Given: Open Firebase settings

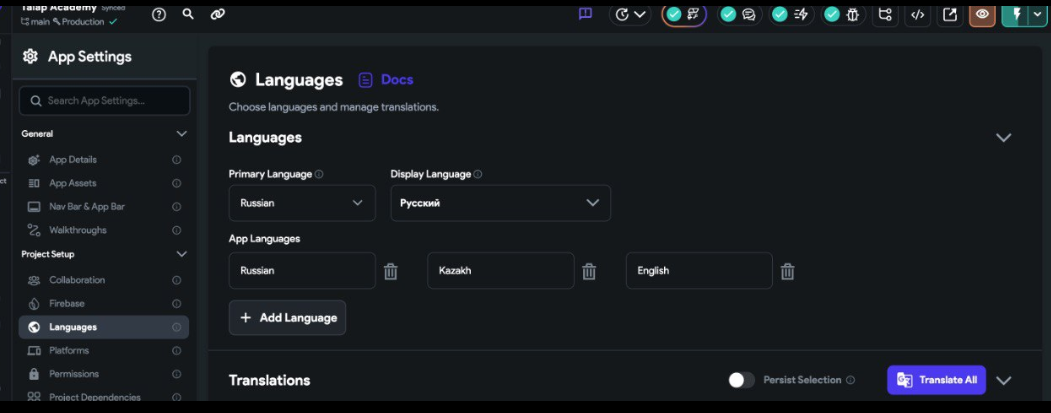Looking at the screenshot, I should (x=66, y=303).
